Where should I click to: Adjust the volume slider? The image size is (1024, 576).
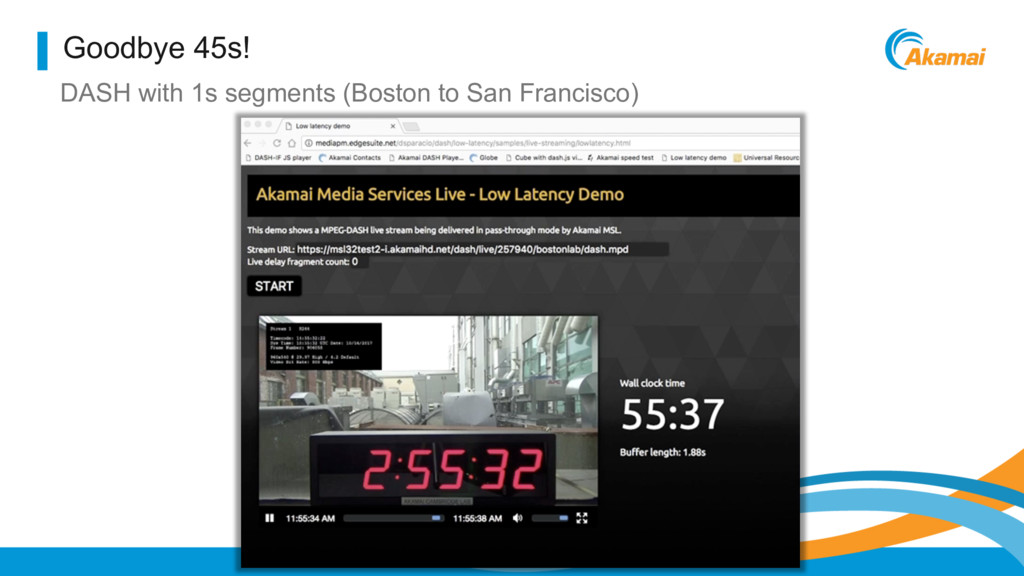(x=550, y=518)
